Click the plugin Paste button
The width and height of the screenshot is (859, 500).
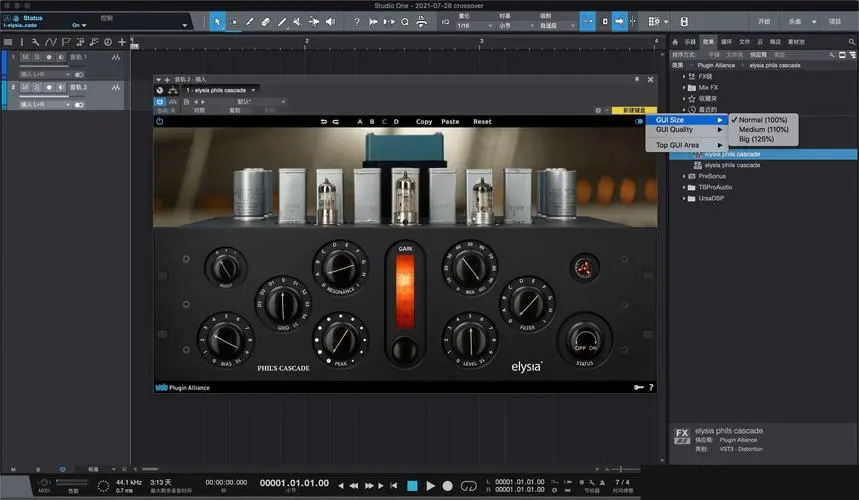tap(450, 122)
